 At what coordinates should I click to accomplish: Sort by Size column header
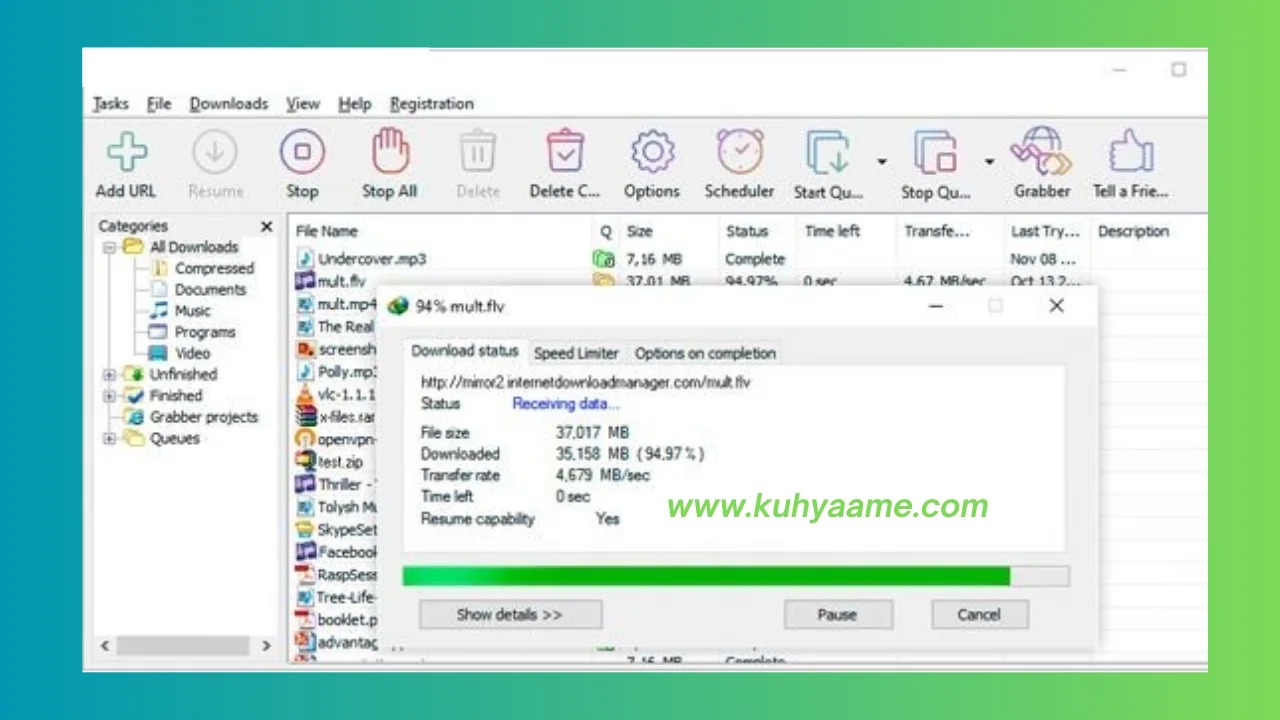point(639,231)
